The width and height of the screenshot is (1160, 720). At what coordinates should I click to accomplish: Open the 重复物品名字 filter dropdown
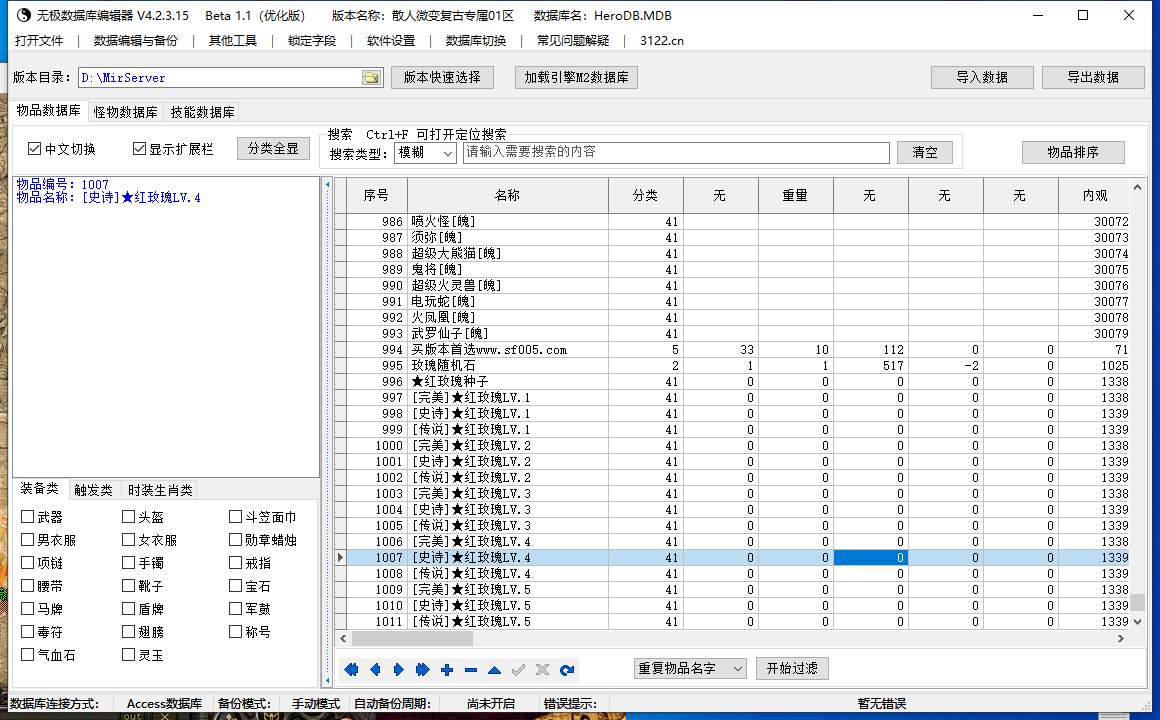click(689, 668)
